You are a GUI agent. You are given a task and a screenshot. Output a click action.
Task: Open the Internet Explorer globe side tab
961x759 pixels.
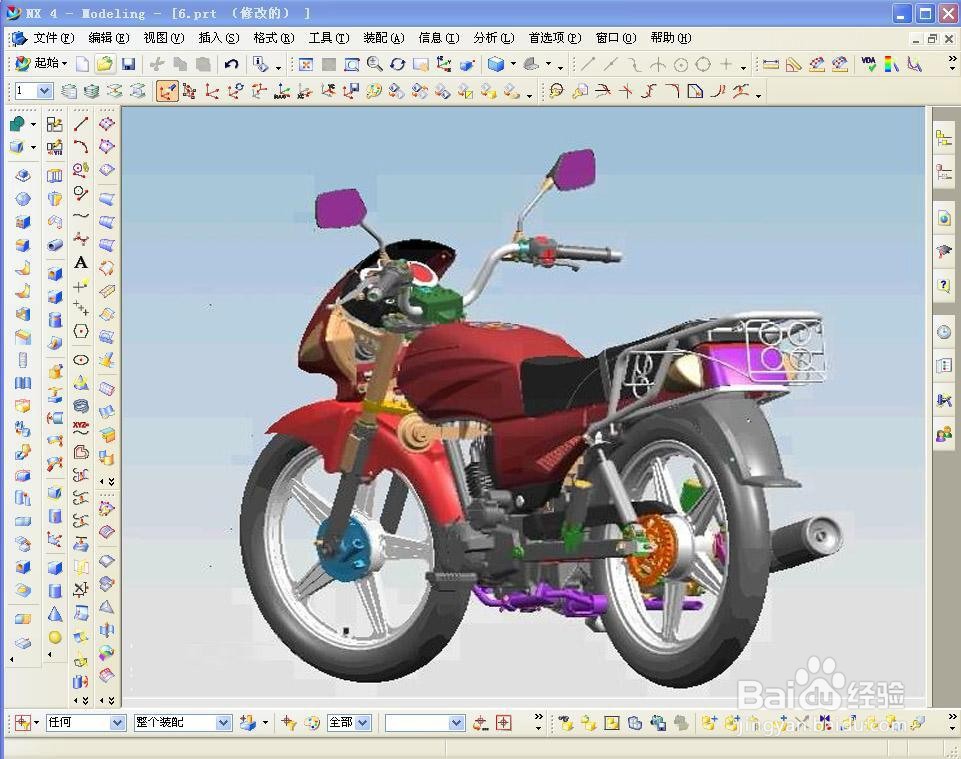944,218
